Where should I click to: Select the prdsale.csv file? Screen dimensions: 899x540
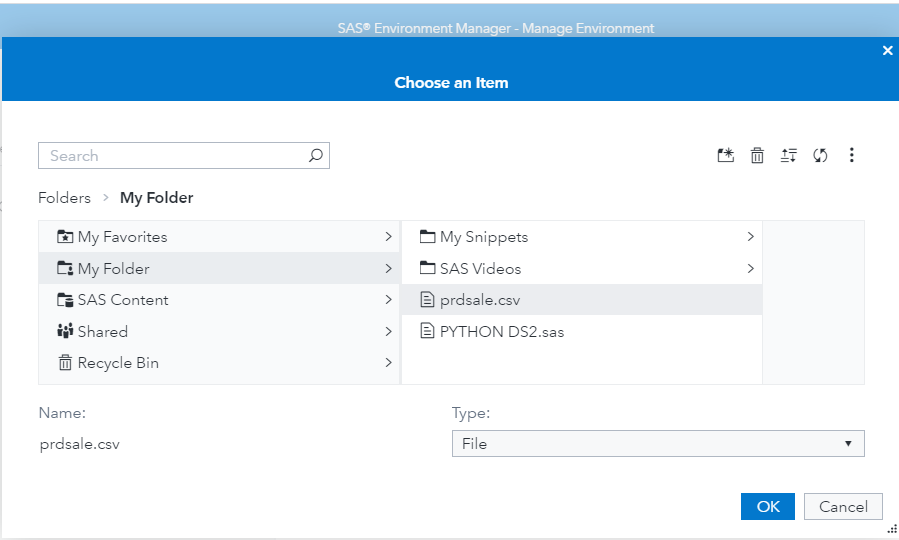(x=480, y=300)
